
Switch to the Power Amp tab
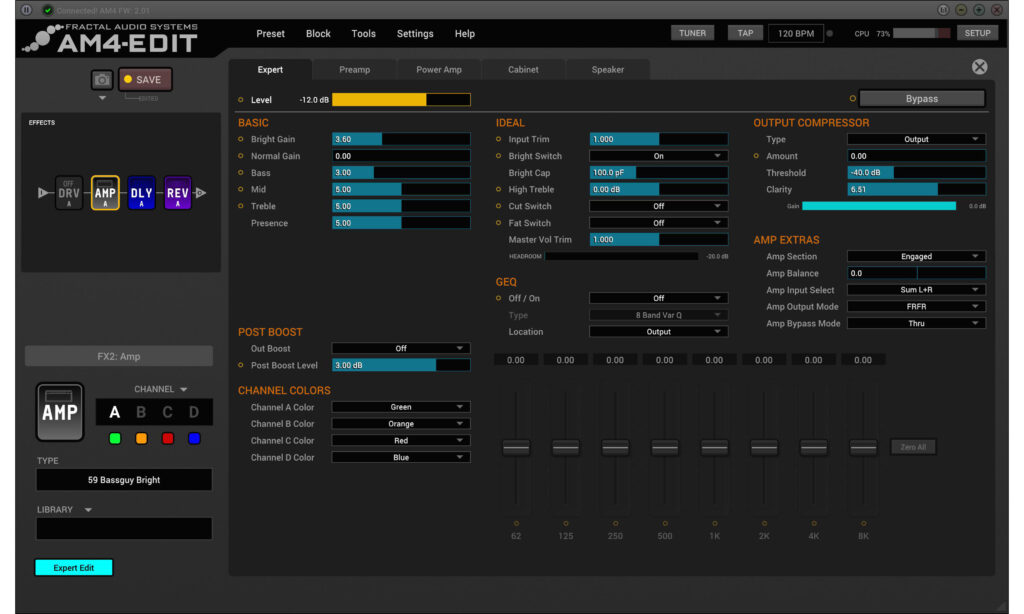pyautogui.click(x=439, y=69)
